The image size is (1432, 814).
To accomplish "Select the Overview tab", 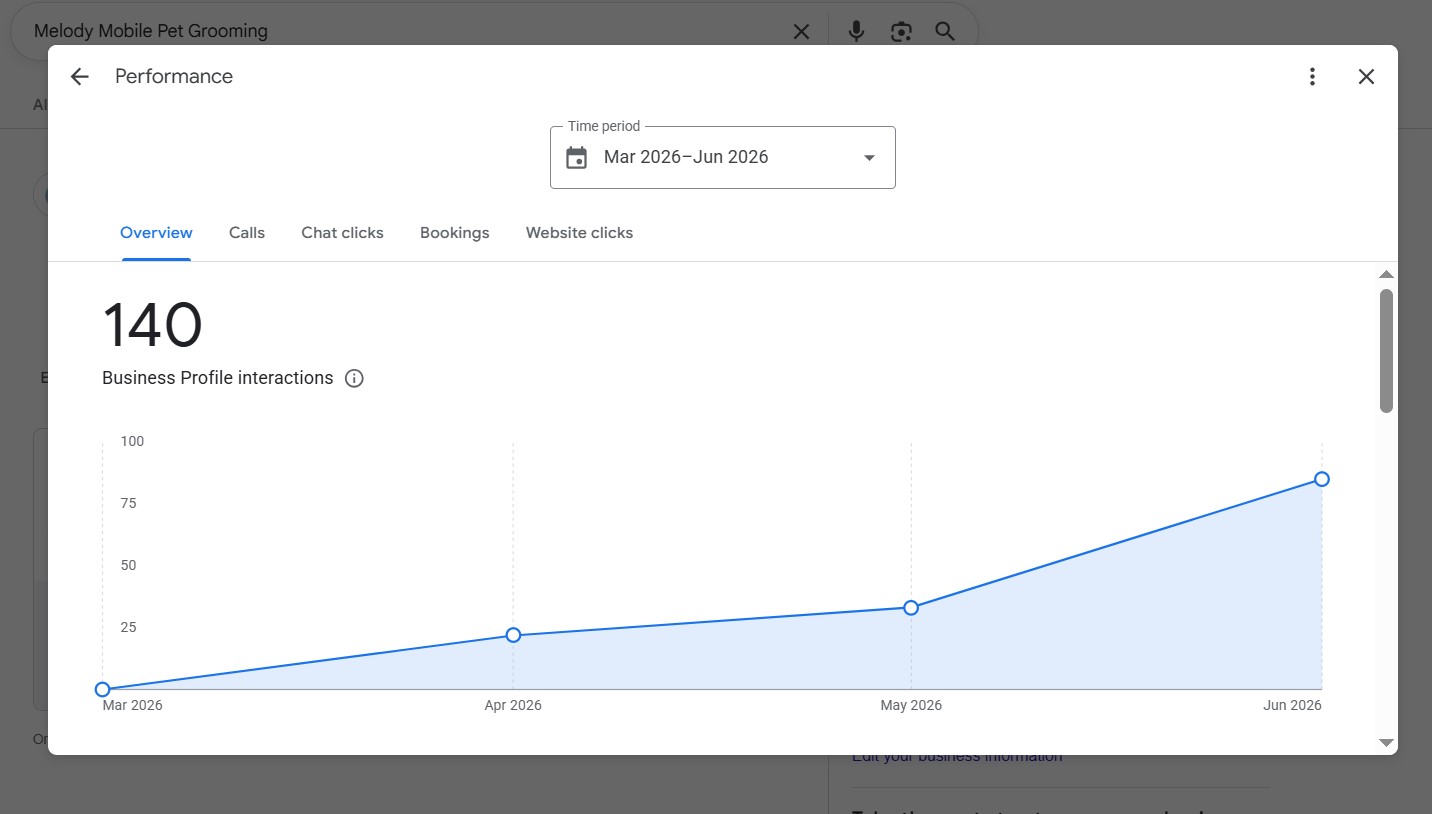I will (156, 233).
